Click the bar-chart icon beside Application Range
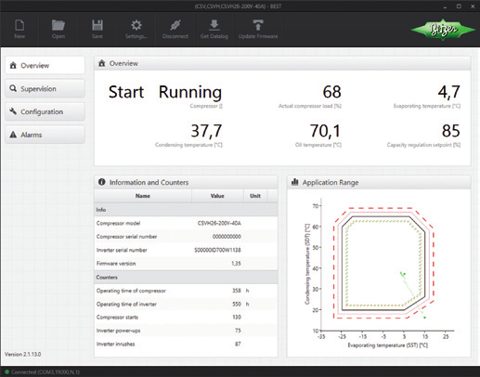 295,182
